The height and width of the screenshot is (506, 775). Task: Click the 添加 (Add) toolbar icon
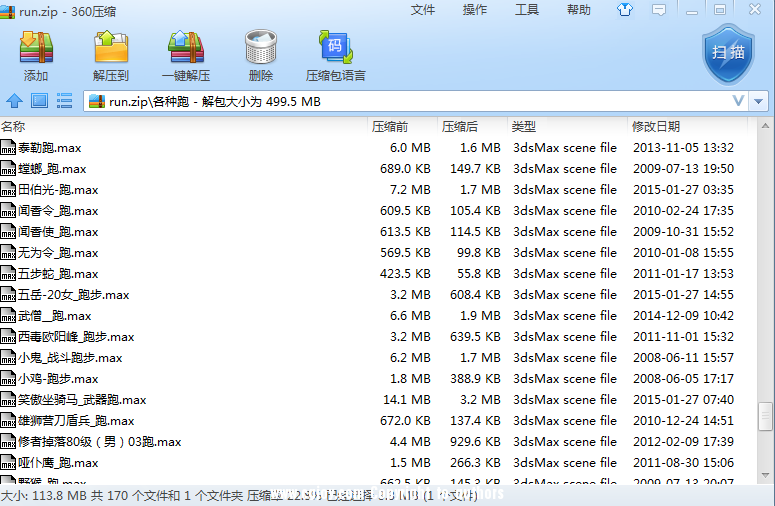coord(36,55)
